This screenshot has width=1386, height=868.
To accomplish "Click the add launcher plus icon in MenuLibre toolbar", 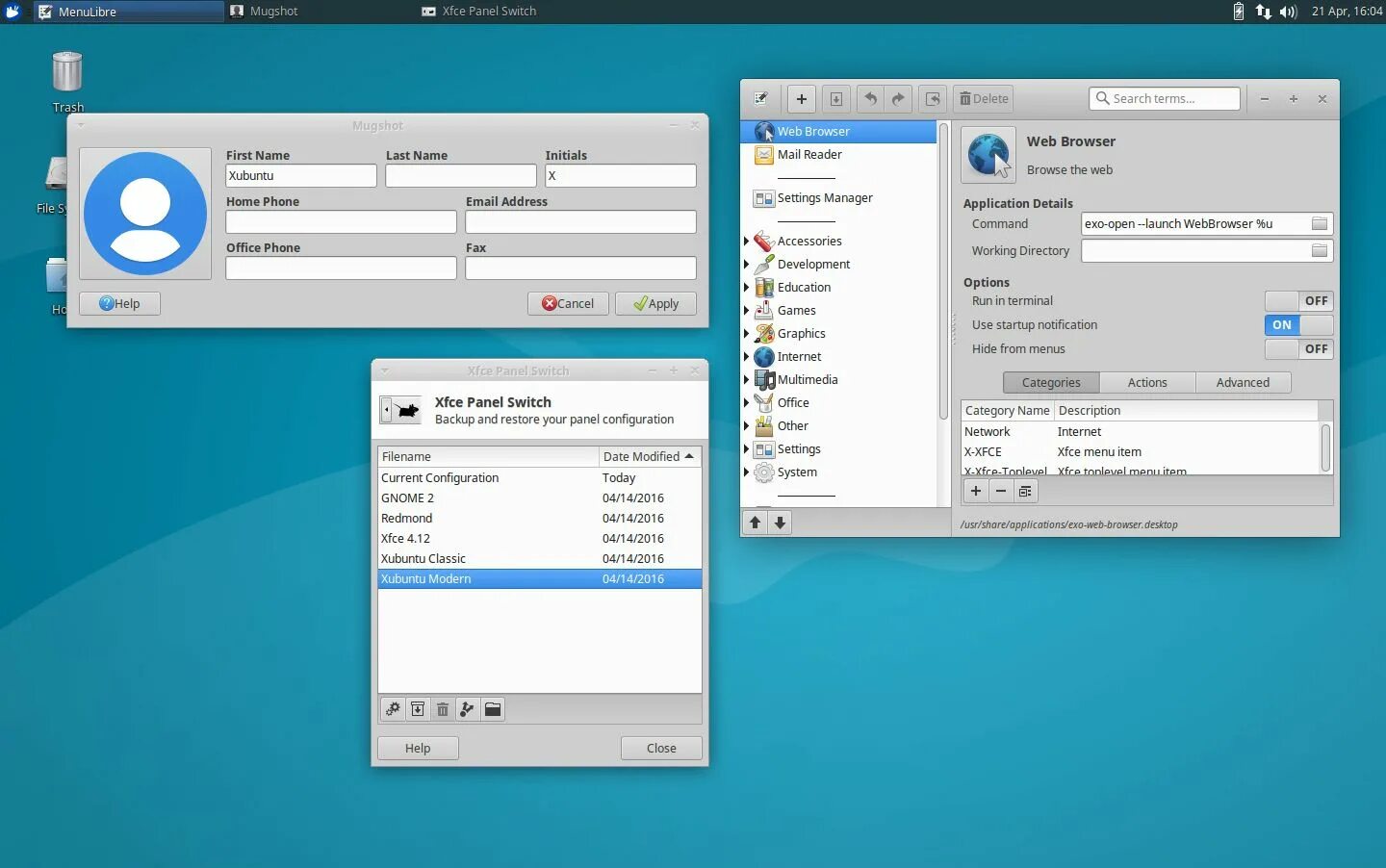I will (801, 98).
